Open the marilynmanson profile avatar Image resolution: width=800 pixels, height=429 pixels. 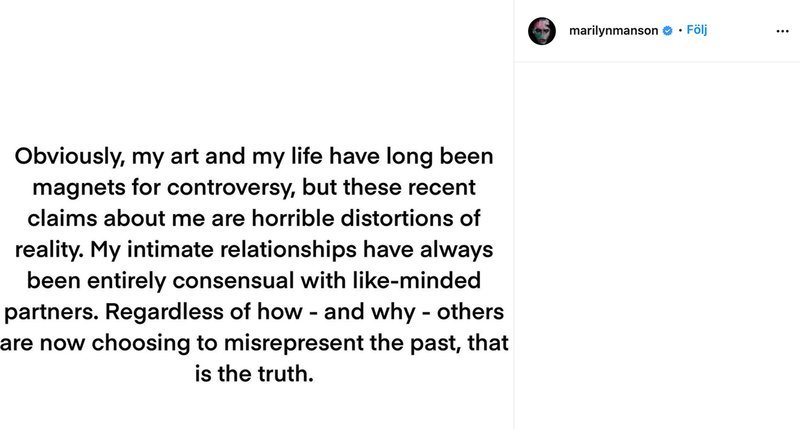pyautogui.click(x=542, y=31)
